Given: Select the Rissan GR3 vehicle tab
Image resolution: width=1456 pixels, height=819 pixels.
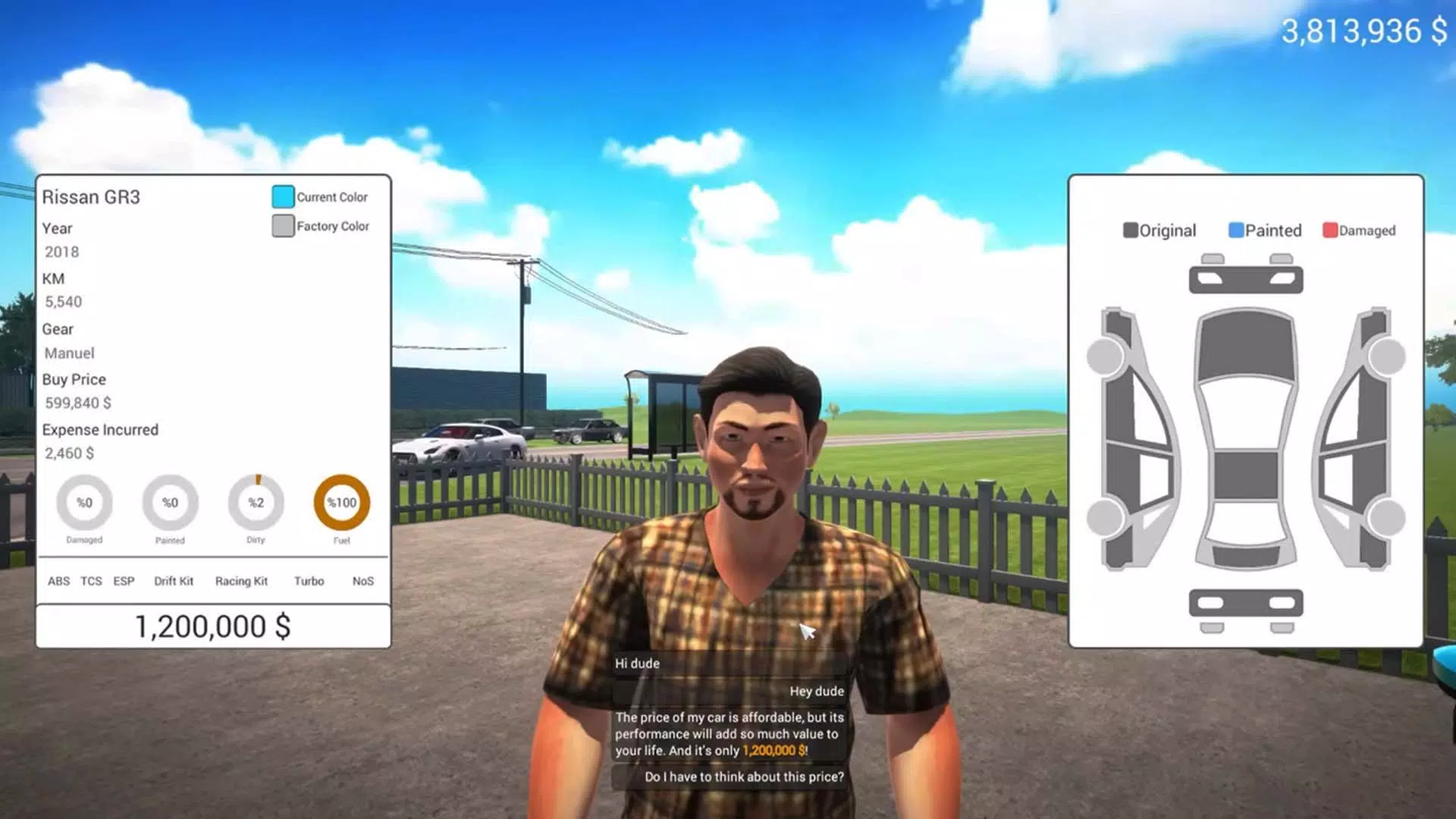Looking at the screenshot, I should 90,196.
